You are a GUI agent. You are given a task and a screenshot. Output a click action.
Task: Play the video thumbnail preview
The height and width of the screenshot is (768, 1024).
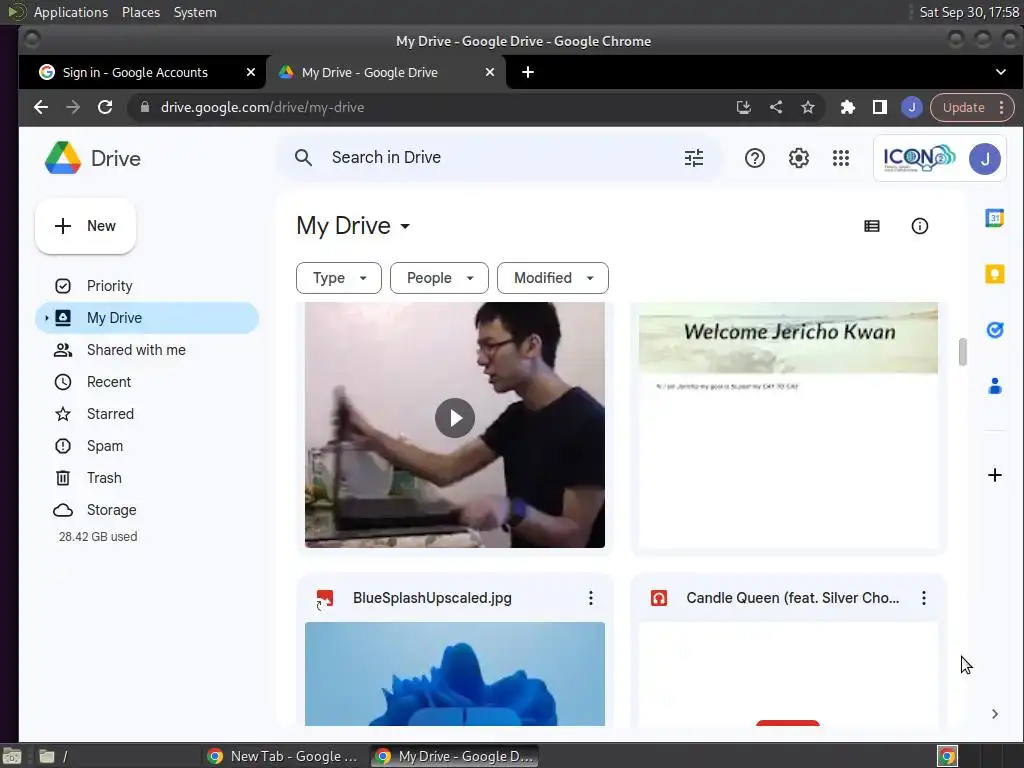(x=455, y=418)
